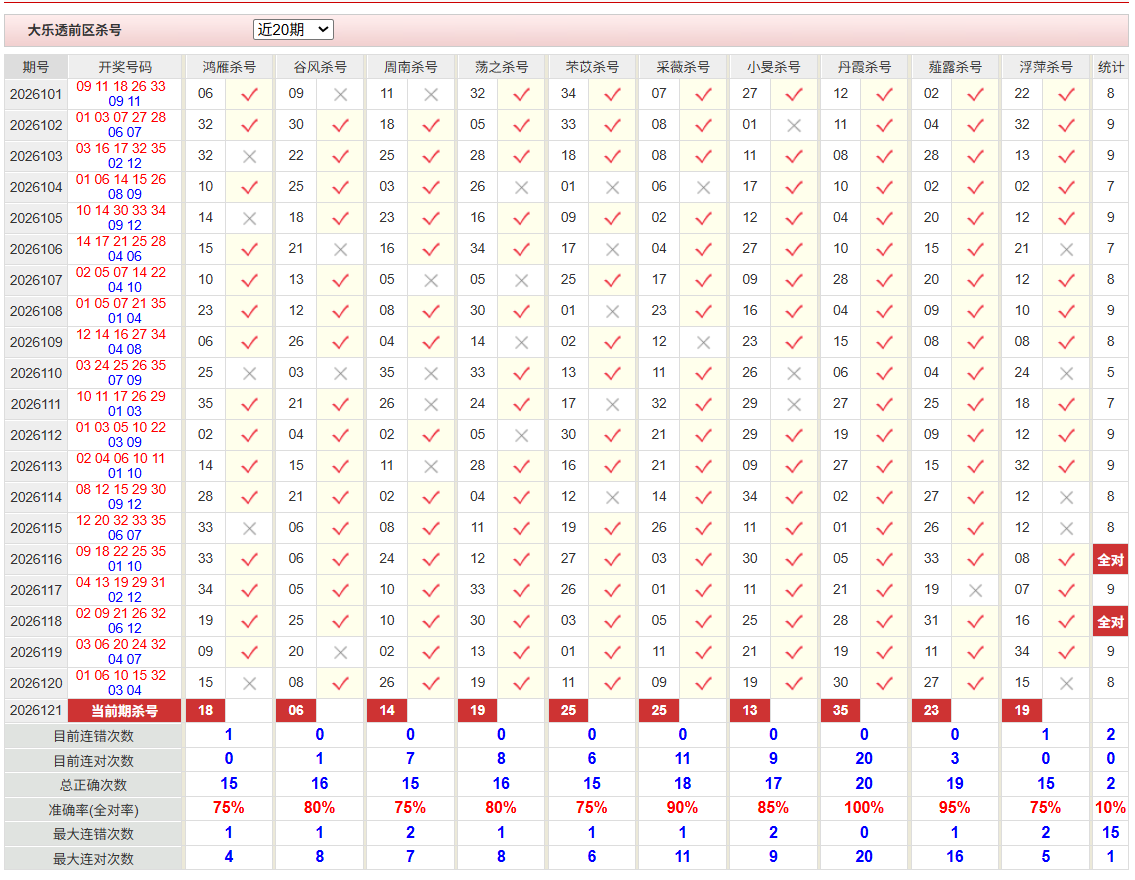
Task: Click the cross mark for 周南杀号 in row 2026110
Action: [431, 373]
